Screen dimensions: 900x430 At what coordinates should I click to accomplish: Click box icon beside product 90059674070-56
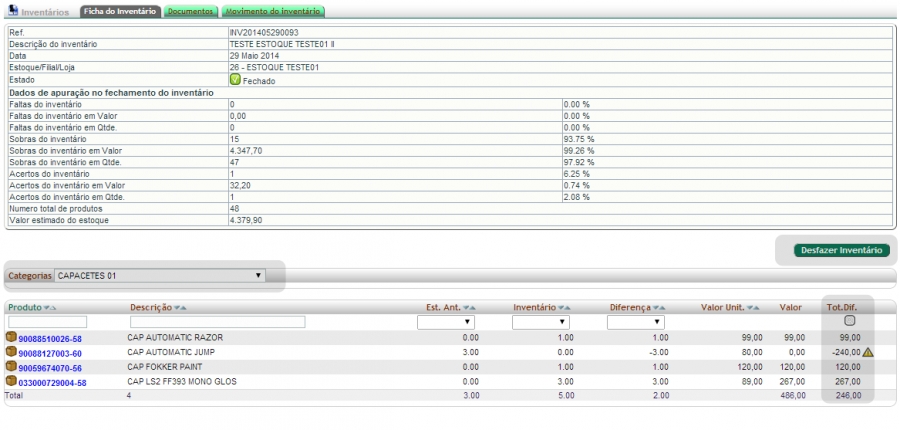12,367
